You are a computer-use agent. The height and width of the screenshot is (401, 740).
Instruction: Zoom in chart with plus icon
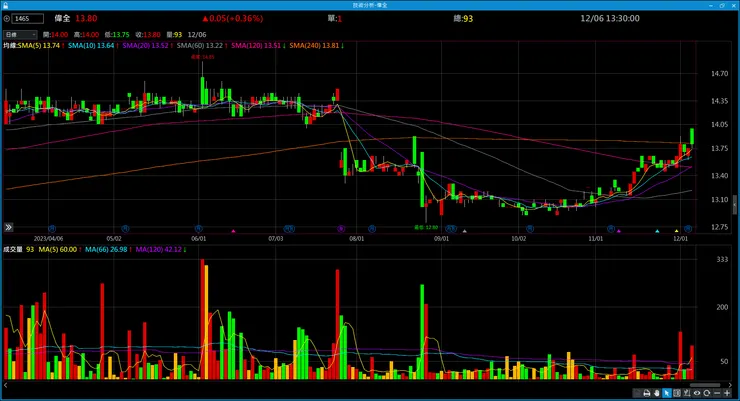(727, 393)
